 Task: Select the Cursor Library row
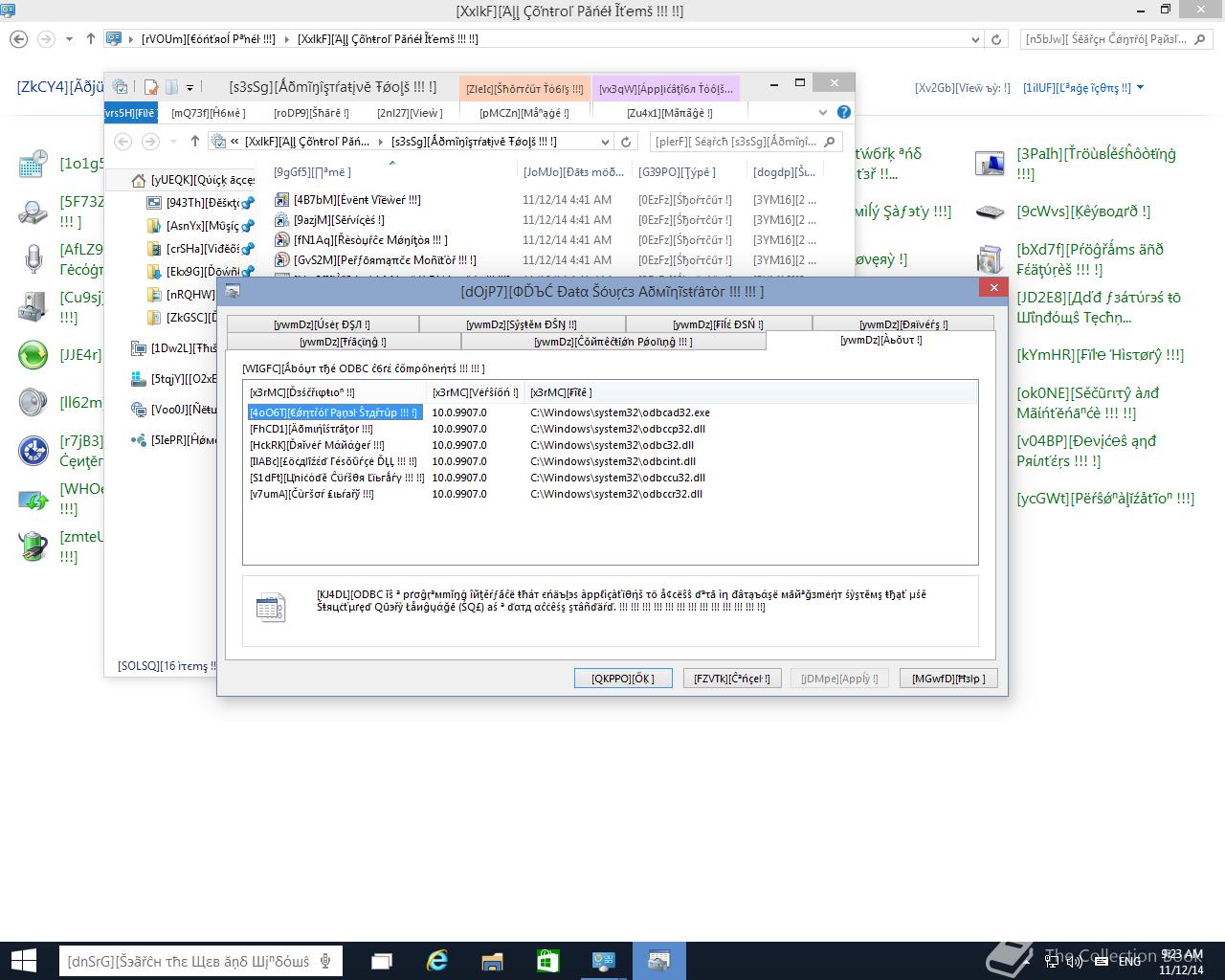pyautogui.click(x=612, y=494)
